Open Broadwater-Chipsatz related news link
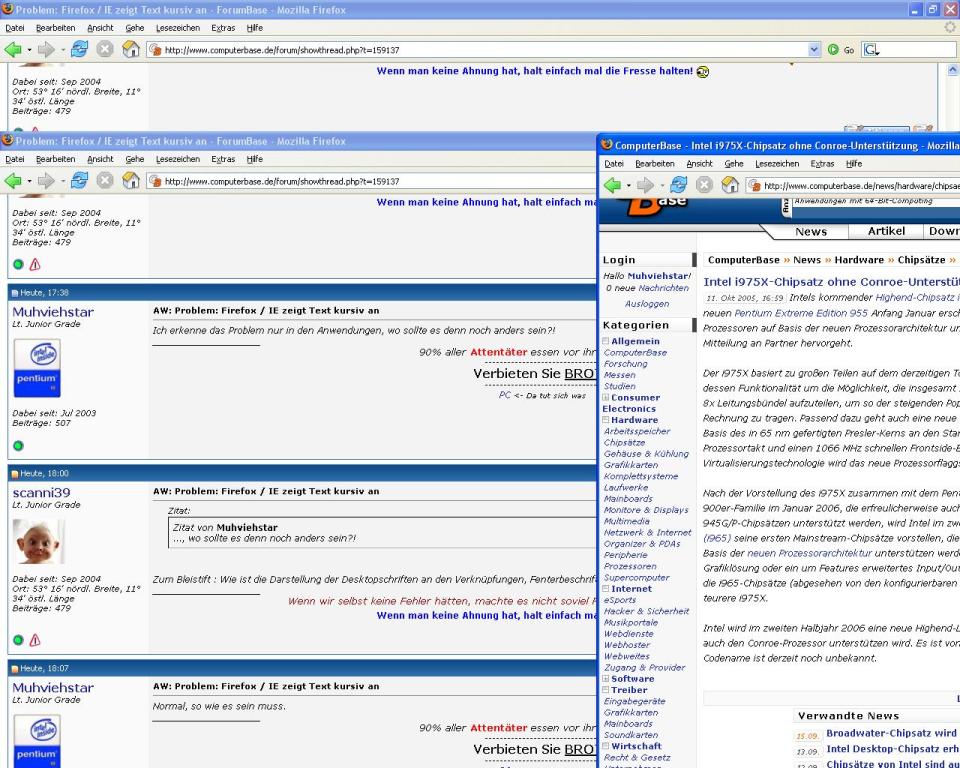The width and height of the screenshot is (960, 768). 891,733
